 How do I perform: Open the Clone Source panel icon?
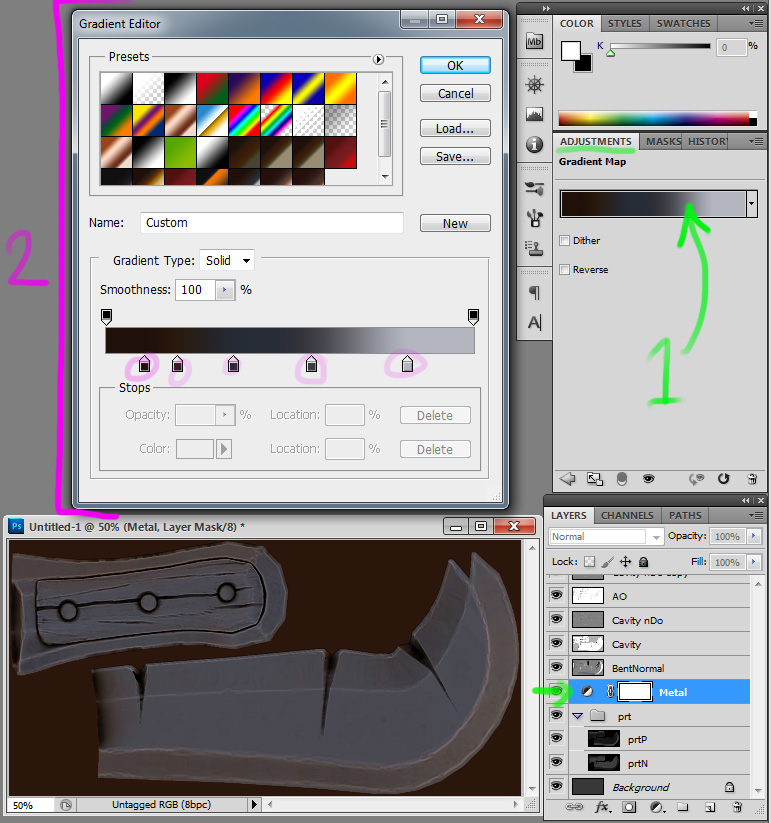tap(534, 248)
